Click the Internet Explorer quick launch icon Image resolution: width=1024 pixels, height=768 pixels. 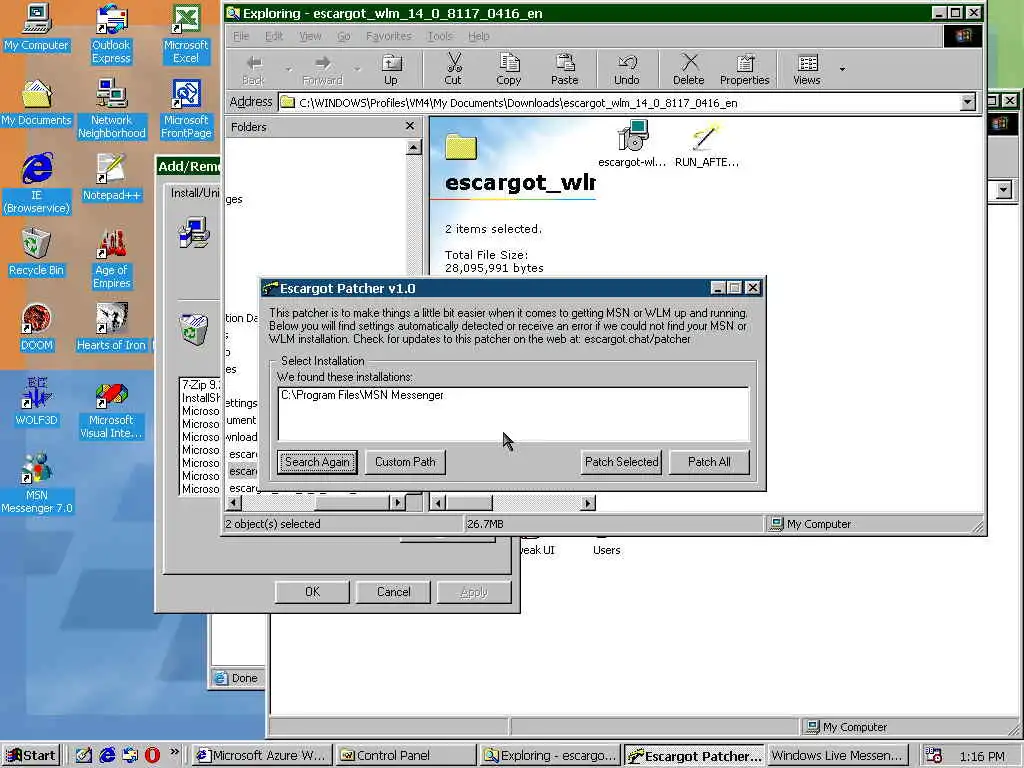[106, 755]
